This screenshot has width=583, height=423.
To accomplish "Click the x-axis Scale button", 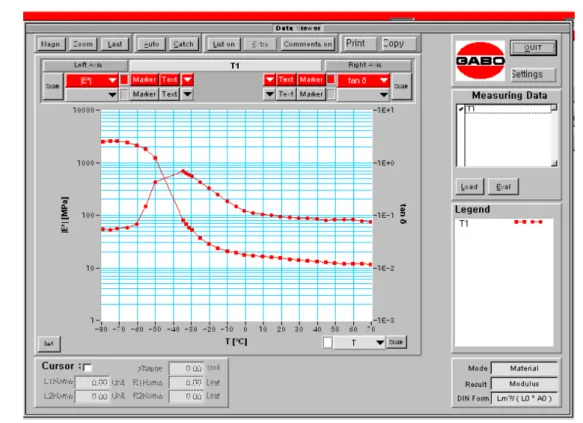I will 396,342.
